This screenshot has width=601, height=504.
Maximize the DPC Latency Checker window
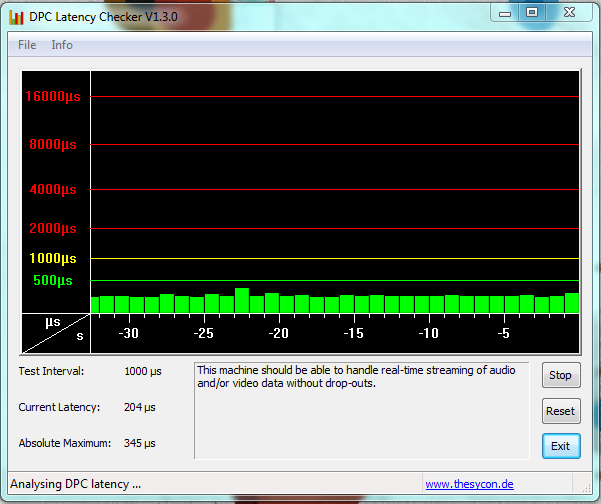532,13
